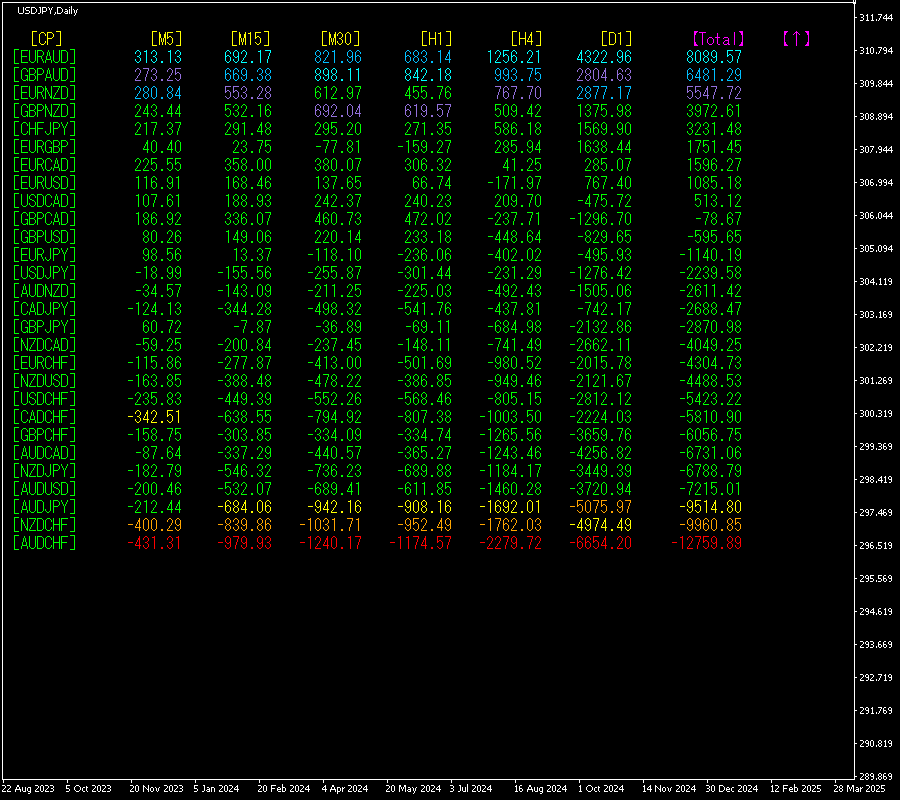Select the [GBPNZD] pair label

(44, 111)
